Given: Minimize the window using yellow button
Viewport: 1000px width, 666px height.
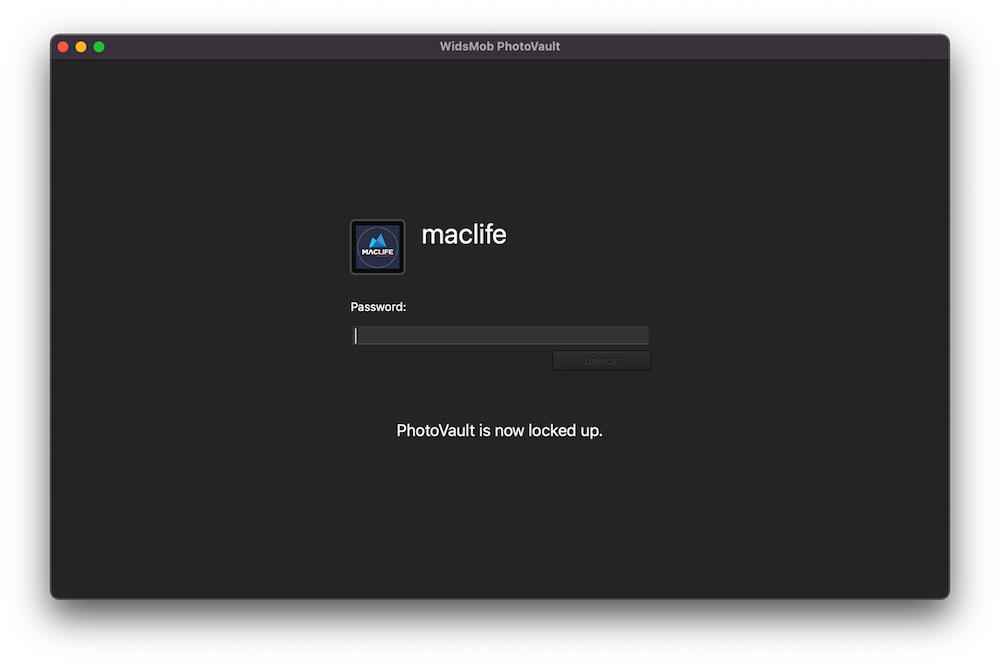Looking at the screenshot, I should click(81, 47).
